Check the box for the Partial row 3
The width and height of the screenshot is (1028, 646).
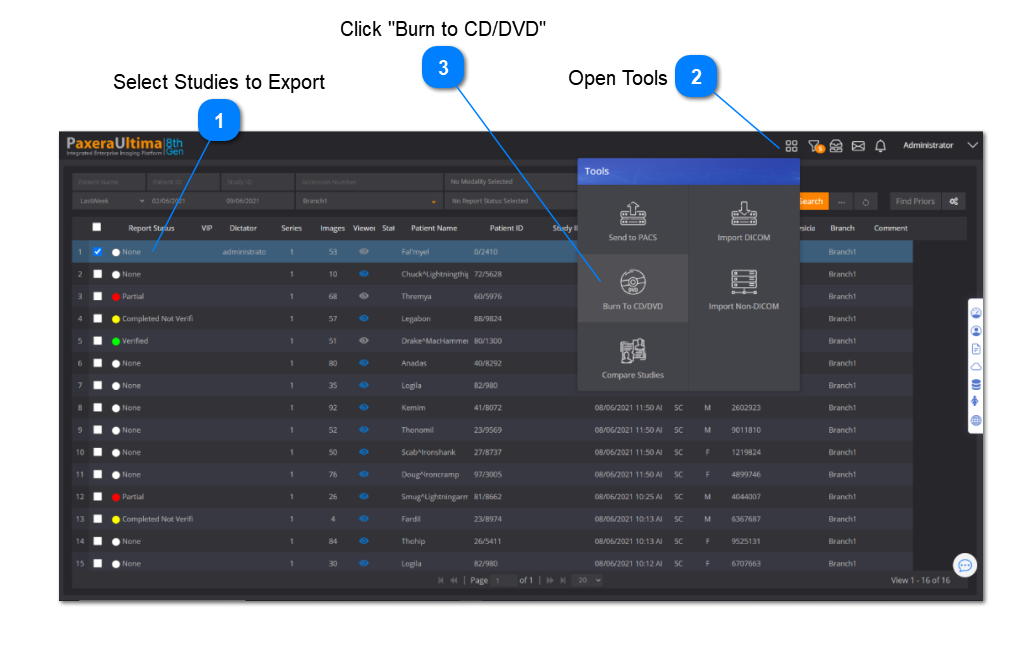pos(98,297)
